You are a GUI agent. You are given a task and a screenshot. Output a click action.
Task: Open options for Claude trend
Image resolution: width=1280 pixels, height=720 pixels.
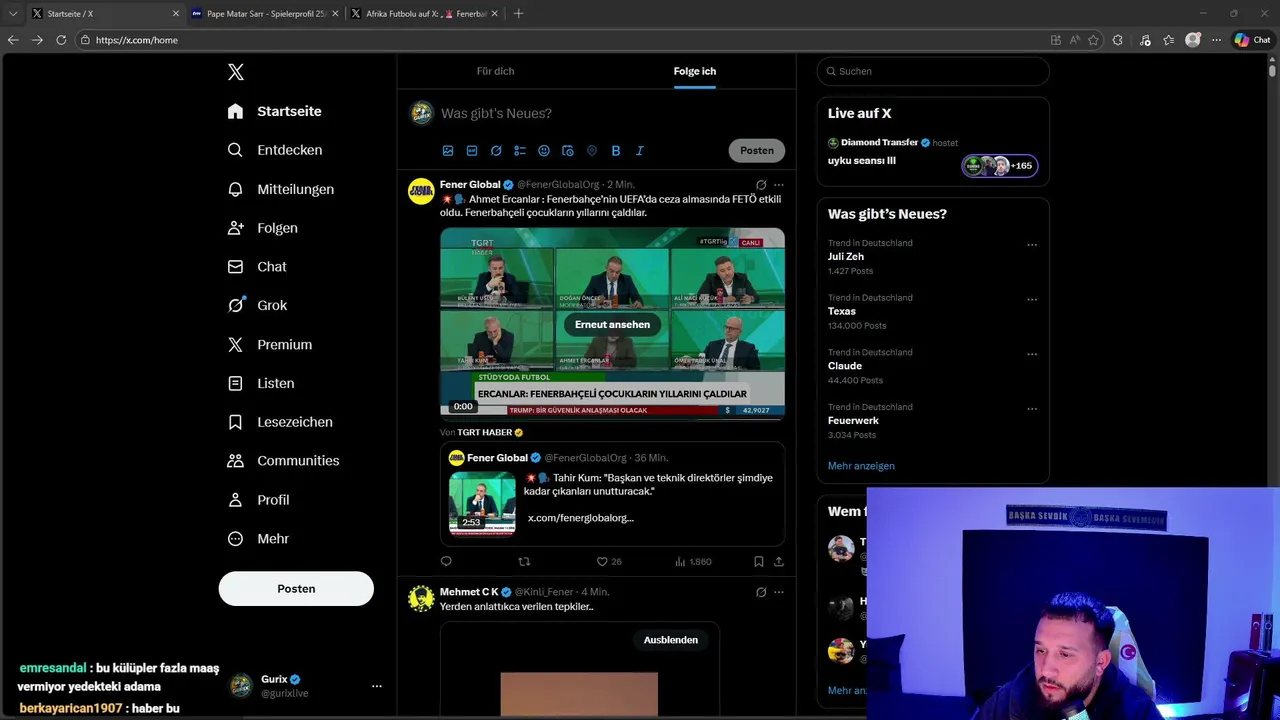coord(1032,355)
